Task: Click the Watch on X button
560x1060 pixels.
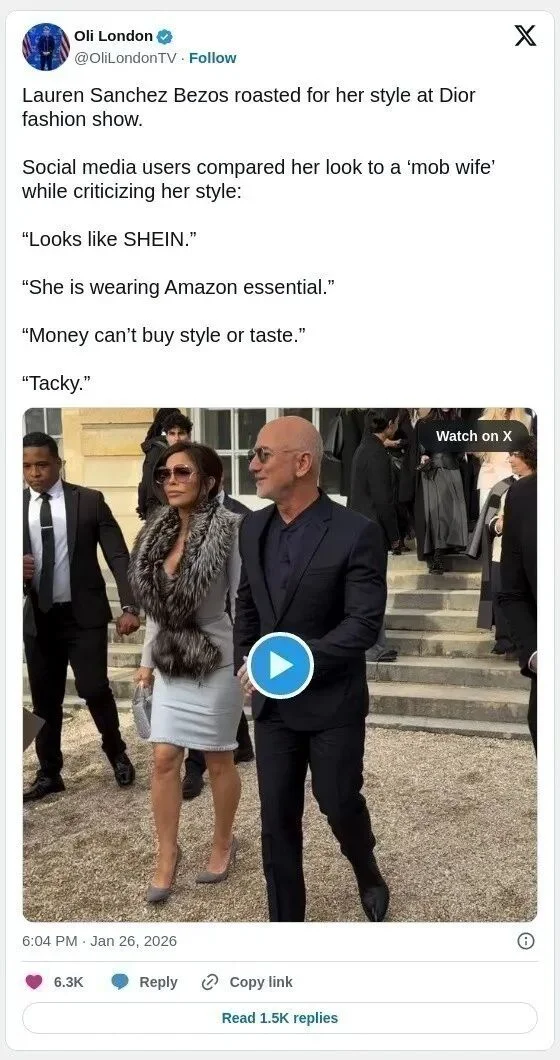Action: pyautogui.click(x=473, y=436)
